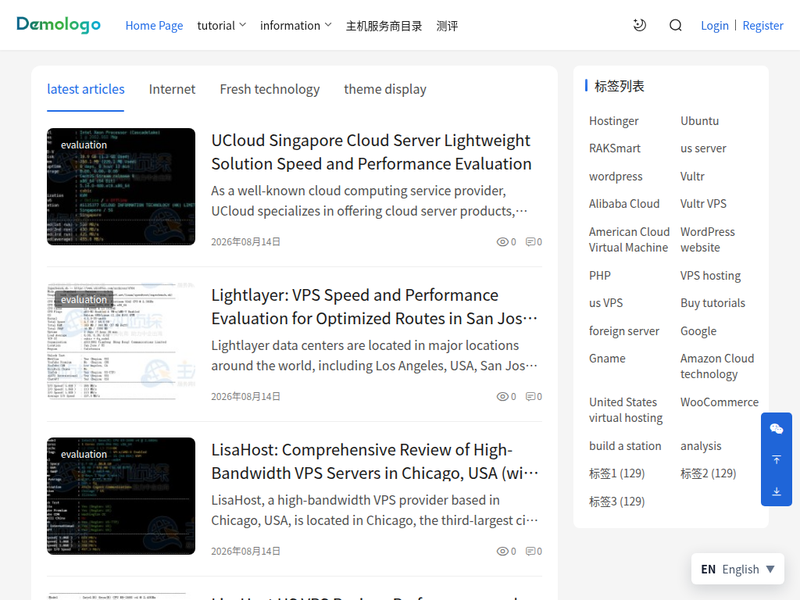Open Lightlayer VPS Speed article title

[374, 307]
